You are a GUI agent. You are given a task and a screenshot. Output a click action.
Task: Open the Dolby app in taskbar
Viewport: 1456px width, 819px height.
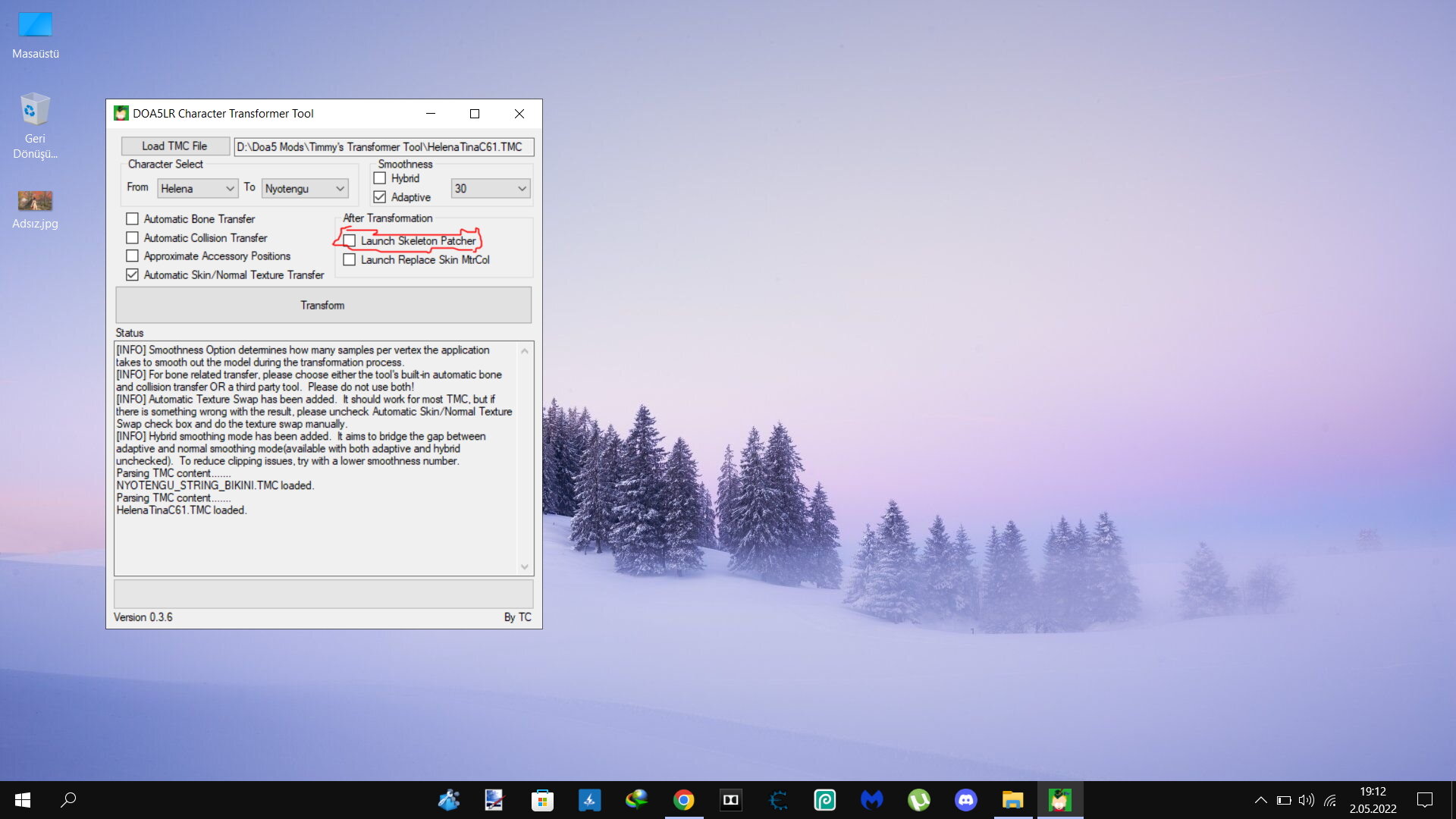coord(730,800)
